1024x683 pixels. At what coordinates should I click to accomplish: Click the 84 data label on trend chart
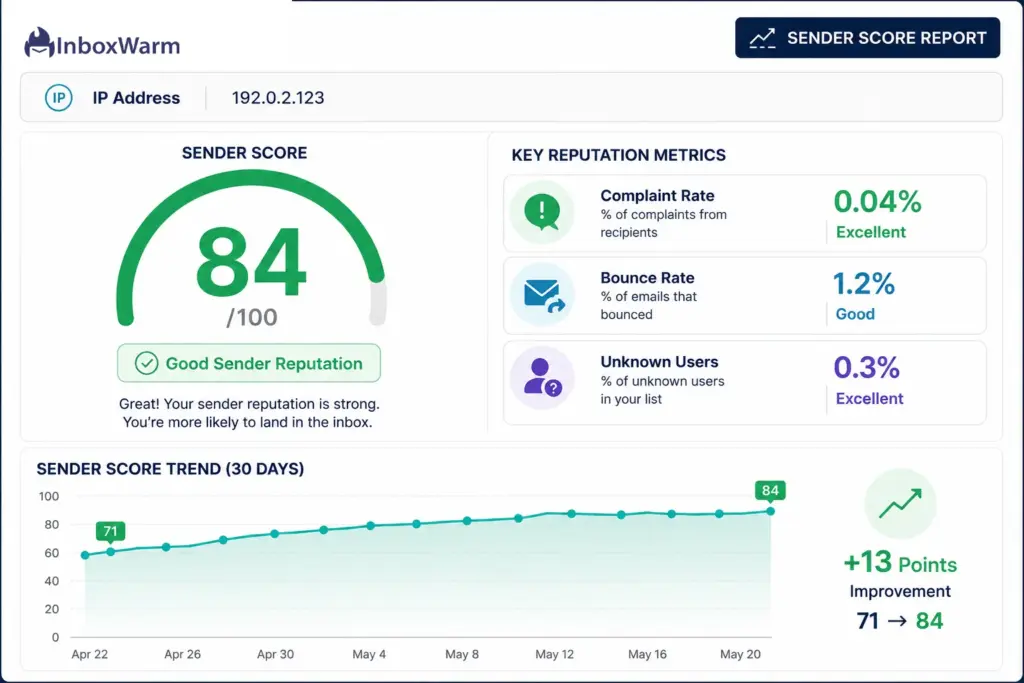[770, 490]
